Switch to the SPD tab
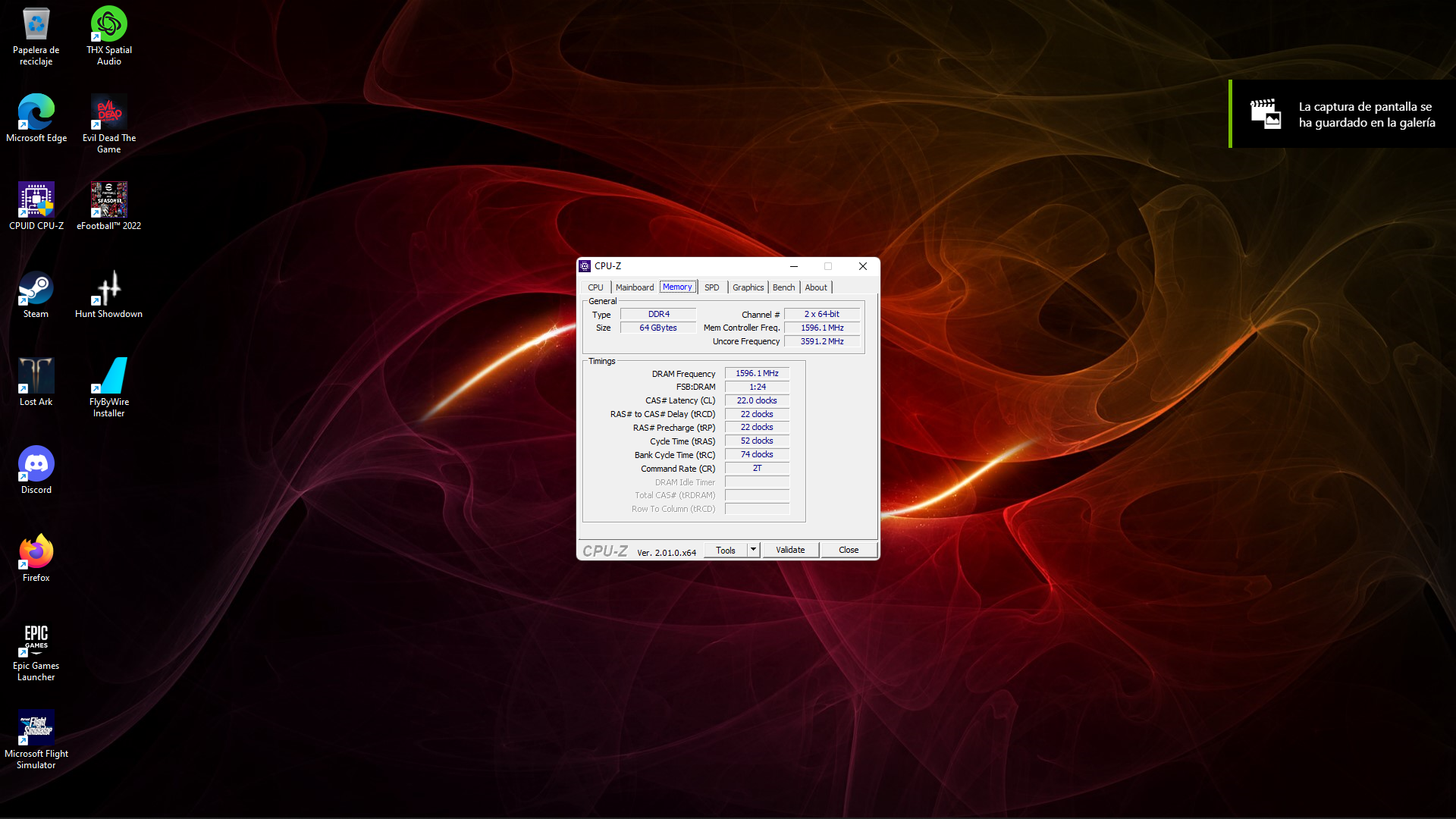The width and height of the screenshot is (1456, 819). coord(711,287)
